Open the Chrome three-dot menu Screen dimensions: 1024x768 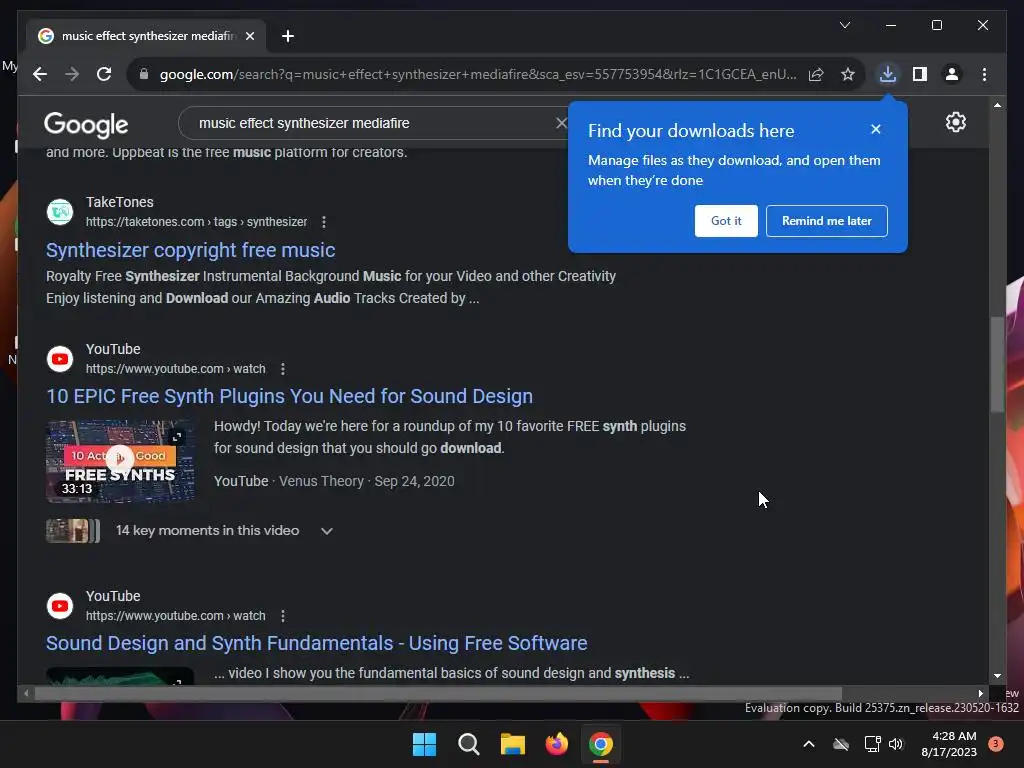[984, 74]
